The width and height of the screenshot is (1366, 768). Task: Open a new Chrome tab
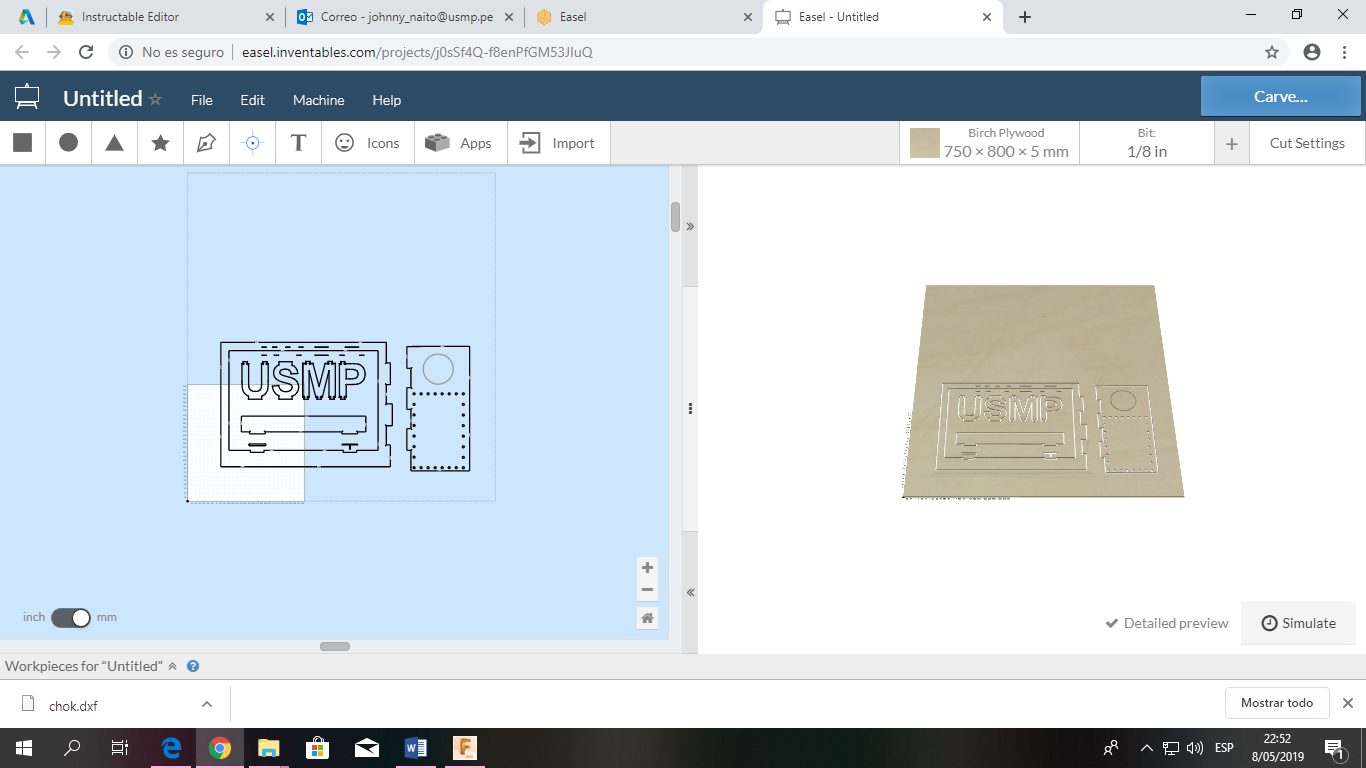click(1025, 17)
